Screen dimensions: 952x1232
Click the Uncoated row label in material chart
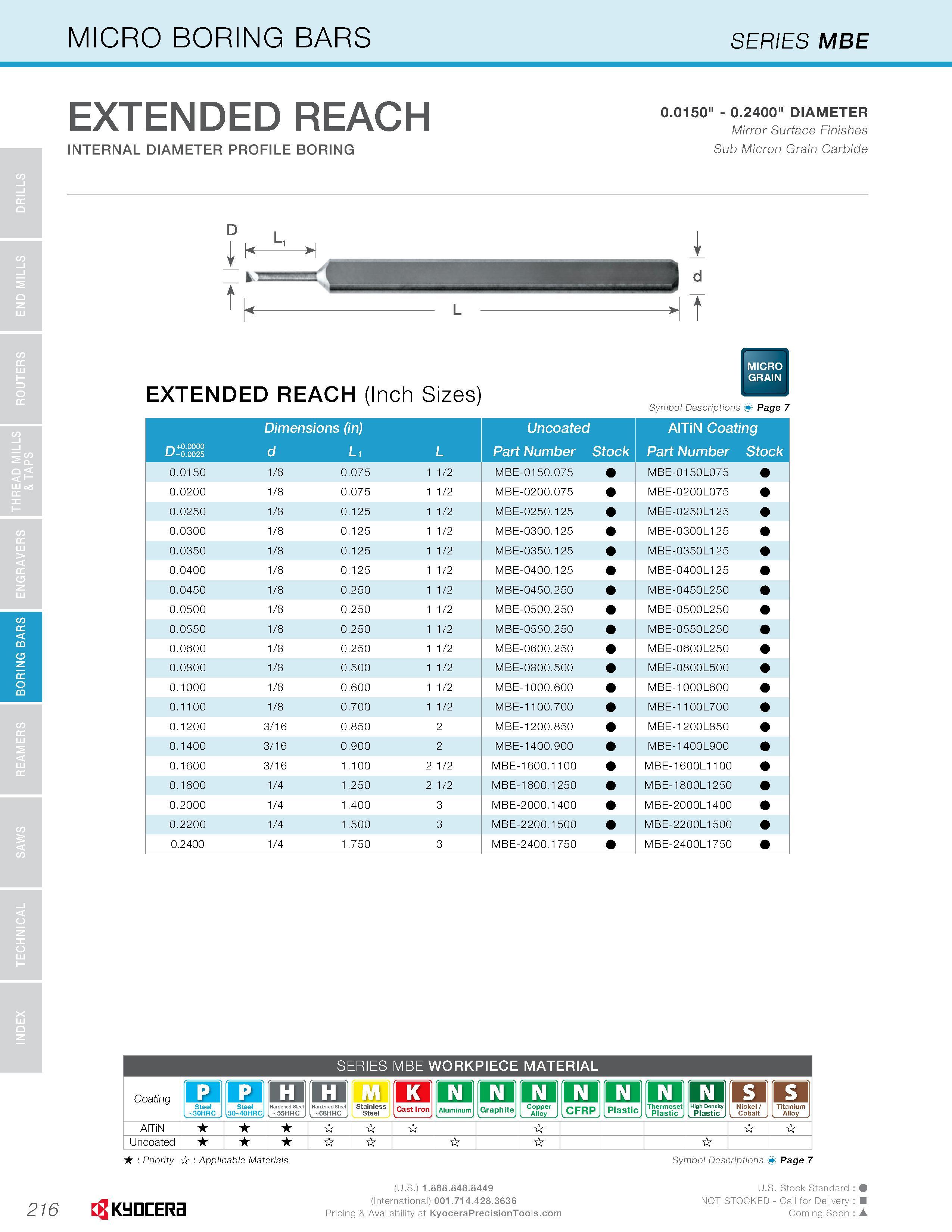pos(152,1142)
